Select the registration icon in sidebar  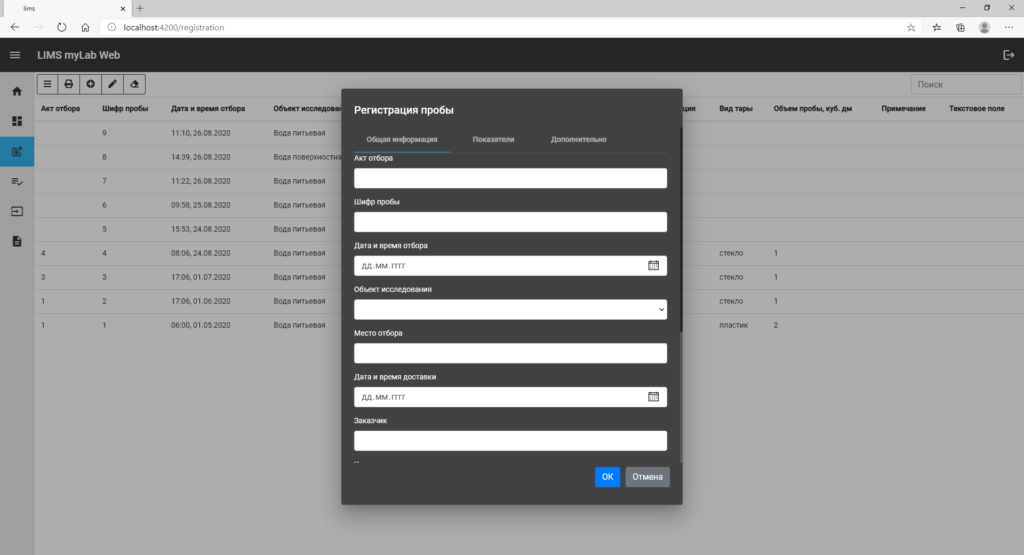(x=17, y=151)
